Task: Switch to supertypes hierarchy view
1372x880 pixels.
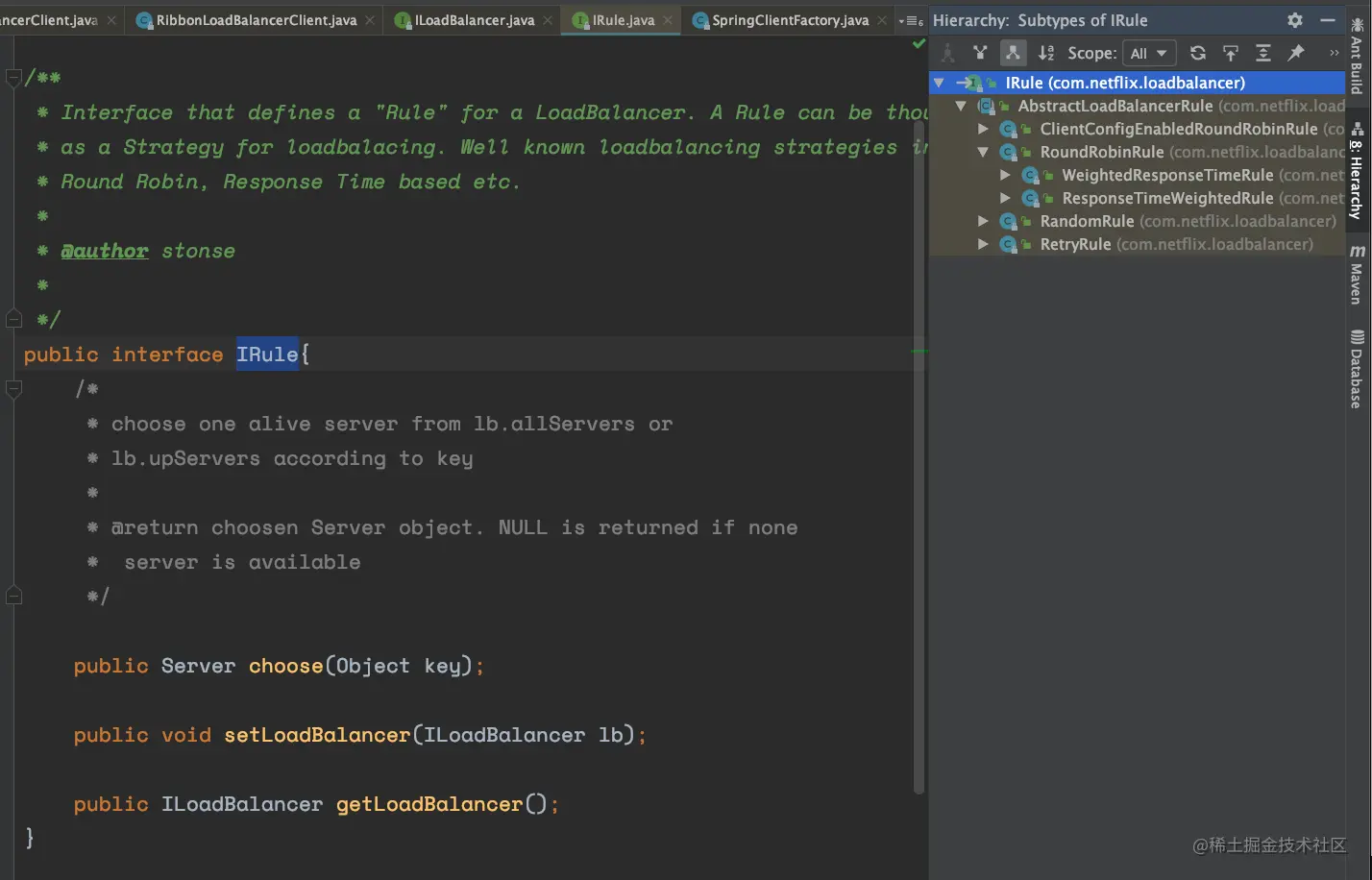Action: point(980,53)
